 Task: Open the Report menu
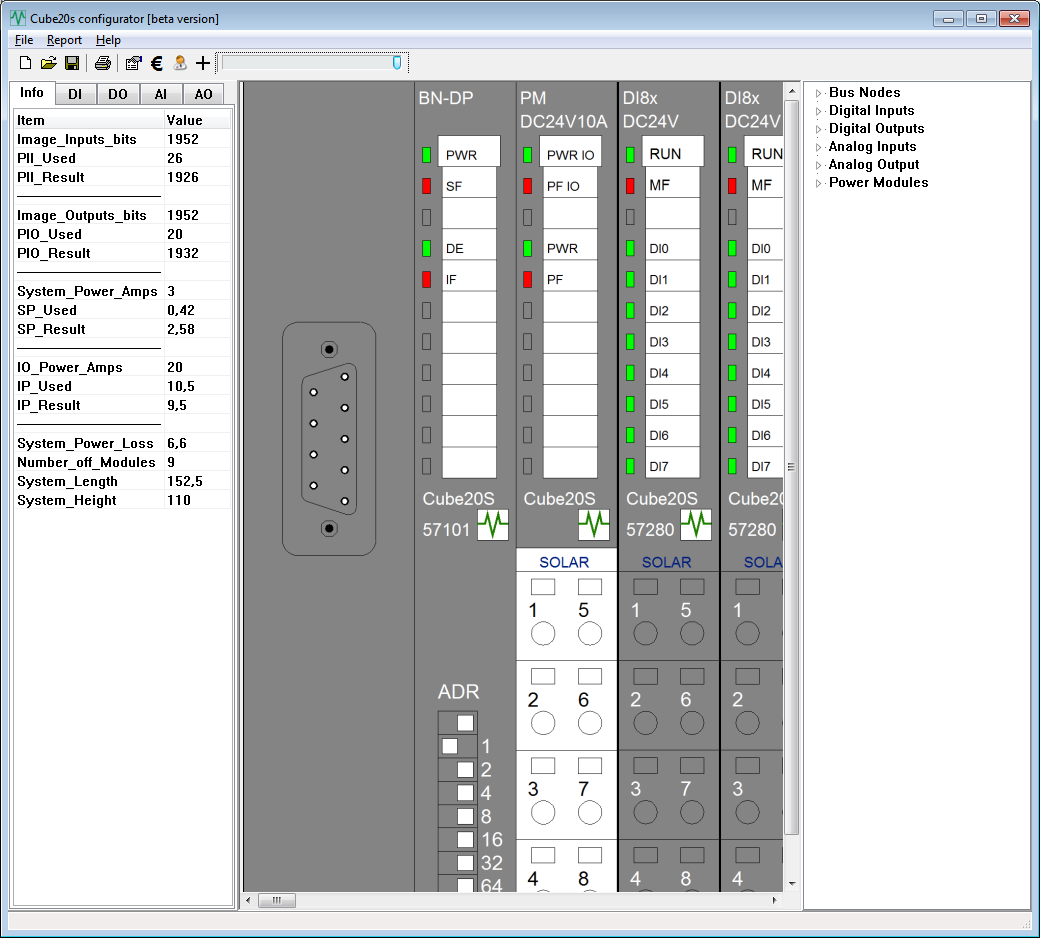pos(64,40)
